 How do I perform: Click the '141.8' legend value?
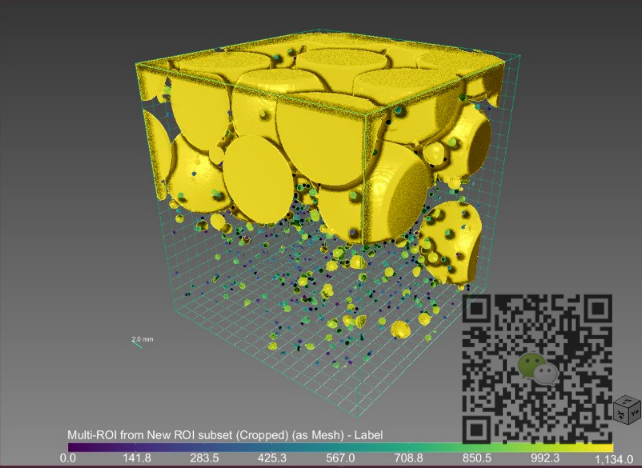coord(137,458)
